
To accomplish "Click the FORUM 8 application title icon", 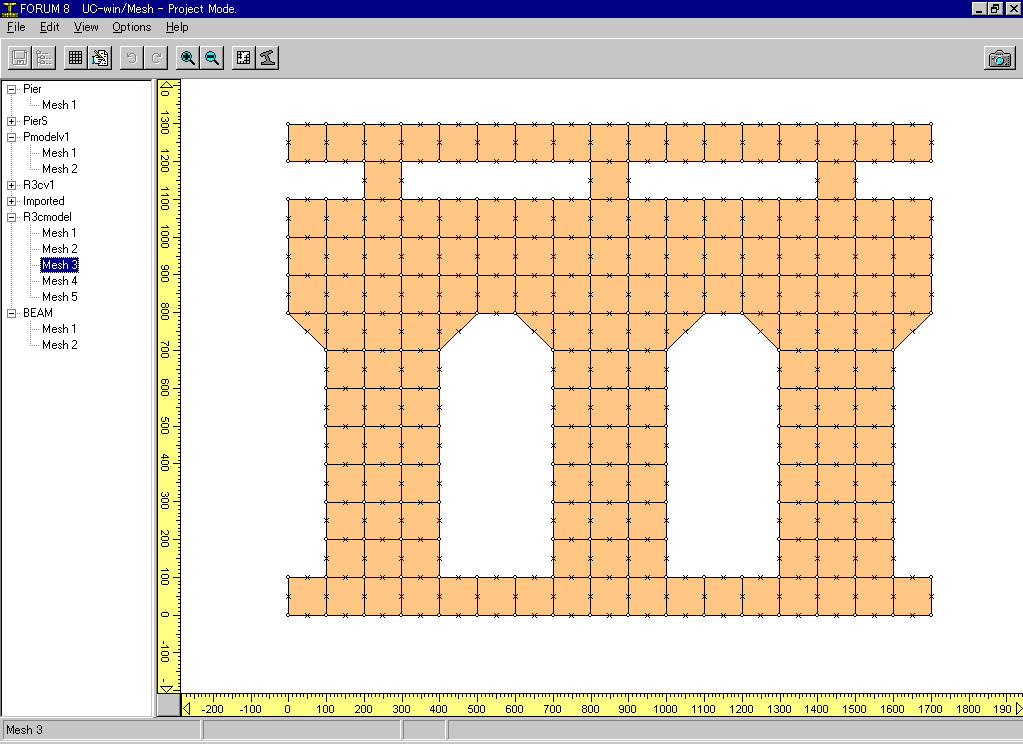I will (8, 8).
